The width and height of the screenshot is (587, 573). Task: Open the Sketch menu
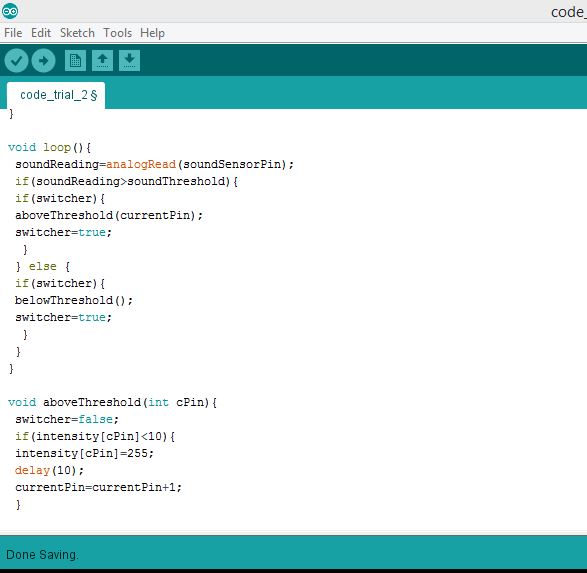[x=77, y=33]
